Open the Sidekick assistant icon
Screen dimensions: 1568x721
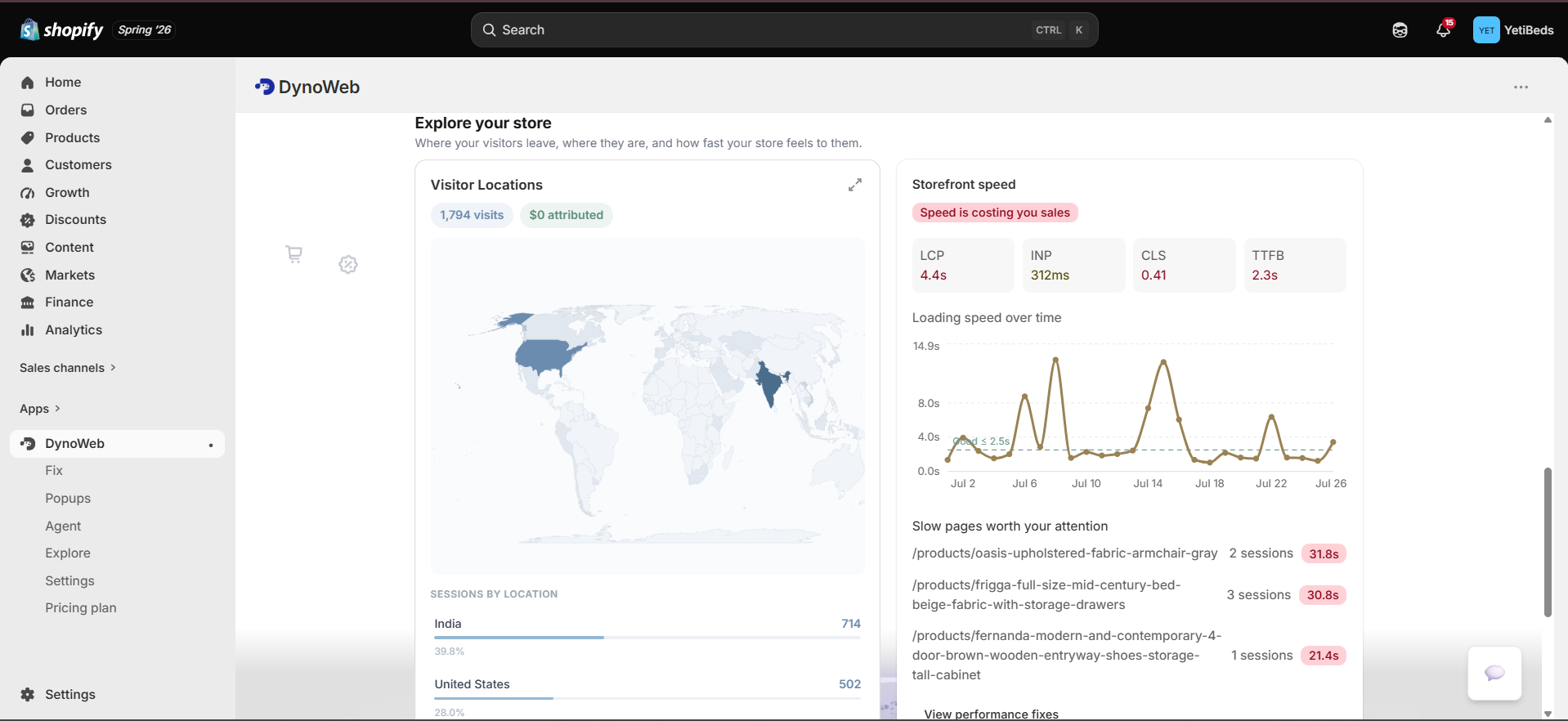point(1400,30)
